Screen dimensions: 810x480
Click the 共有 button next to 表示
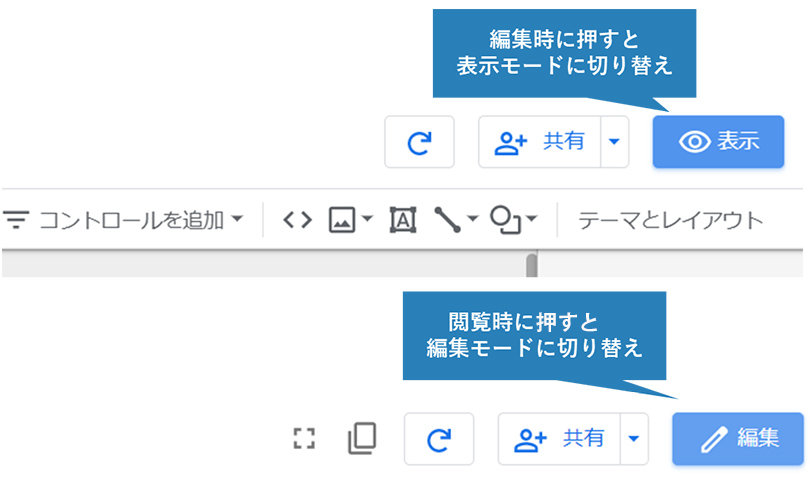pos(540,142)
